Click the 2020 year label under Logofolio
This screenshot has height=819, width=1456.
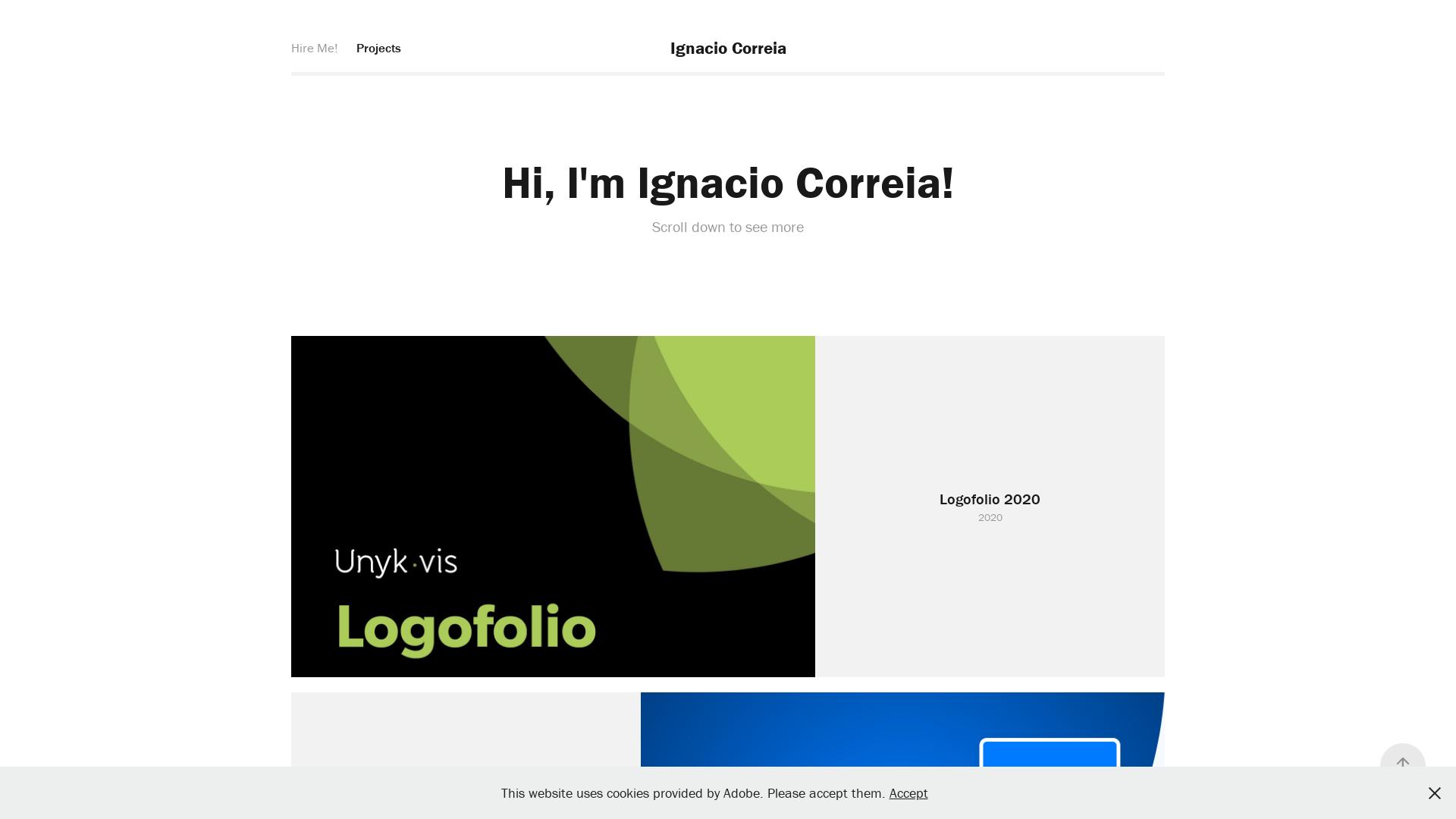990,518
